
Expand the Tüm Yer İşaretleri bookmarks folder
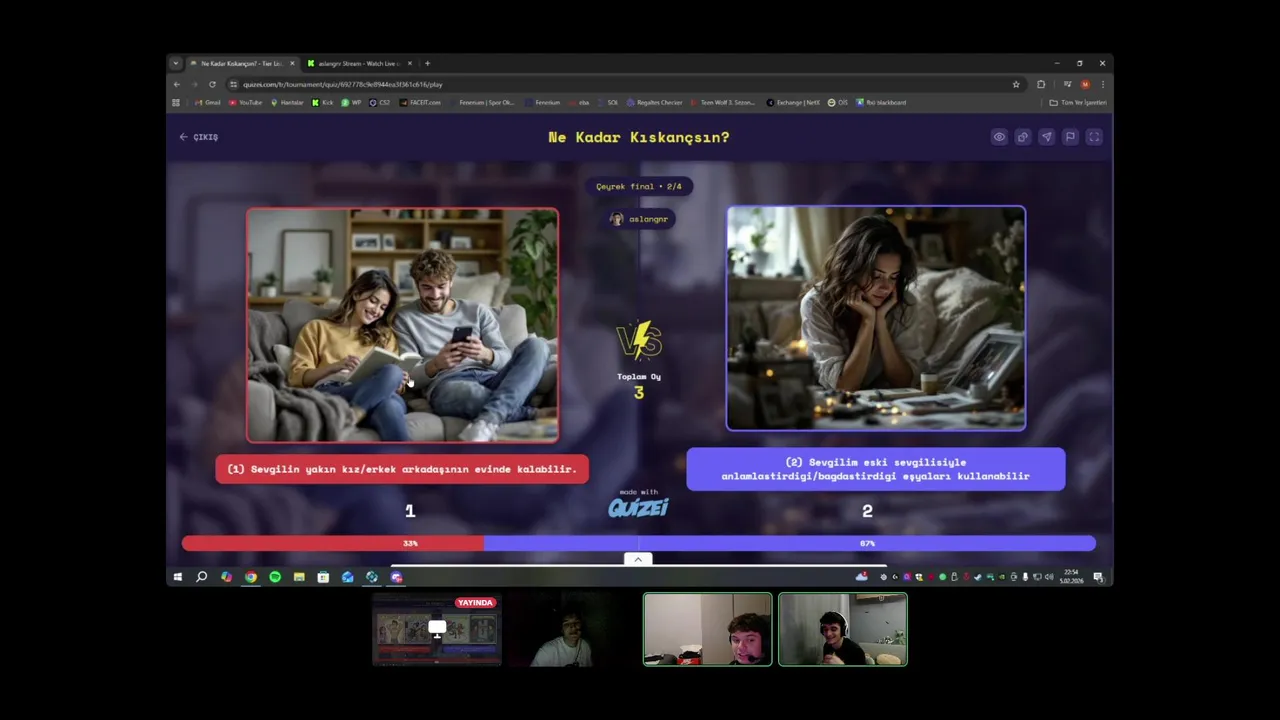[1077, 102]
